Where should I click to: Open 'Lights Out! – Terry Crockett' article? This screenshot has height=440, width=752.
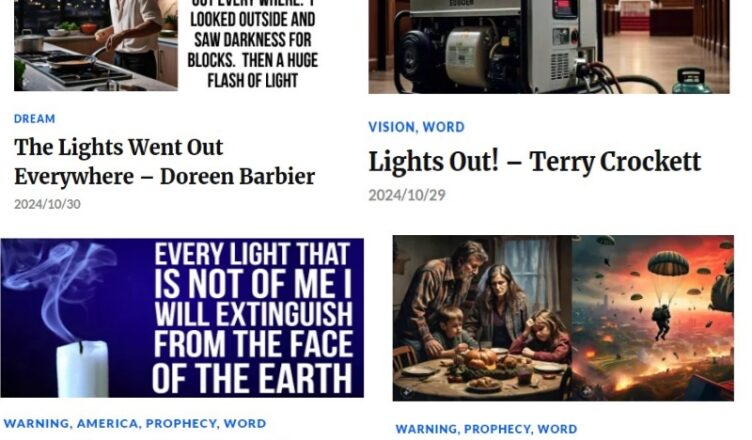(x=534, y=162)
